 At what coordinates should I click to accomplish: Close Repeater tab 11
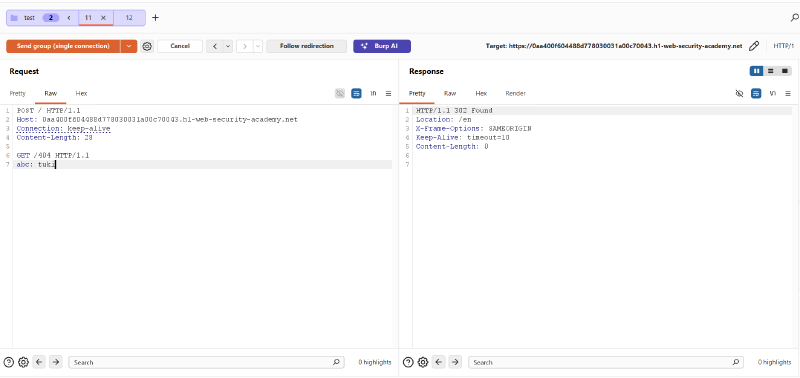tap(103, 18)
